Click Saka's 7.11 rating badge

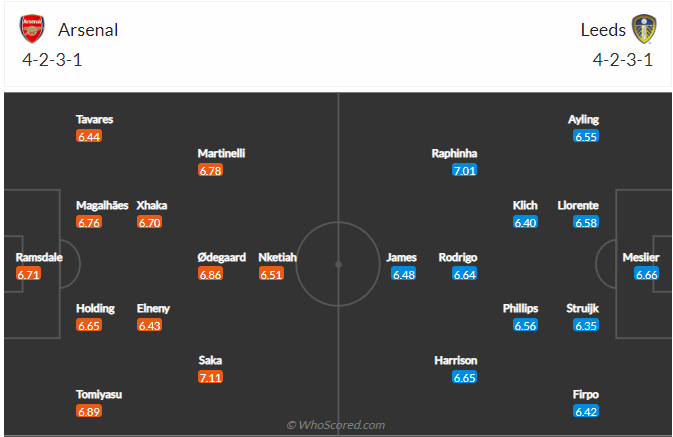[210, 377]
